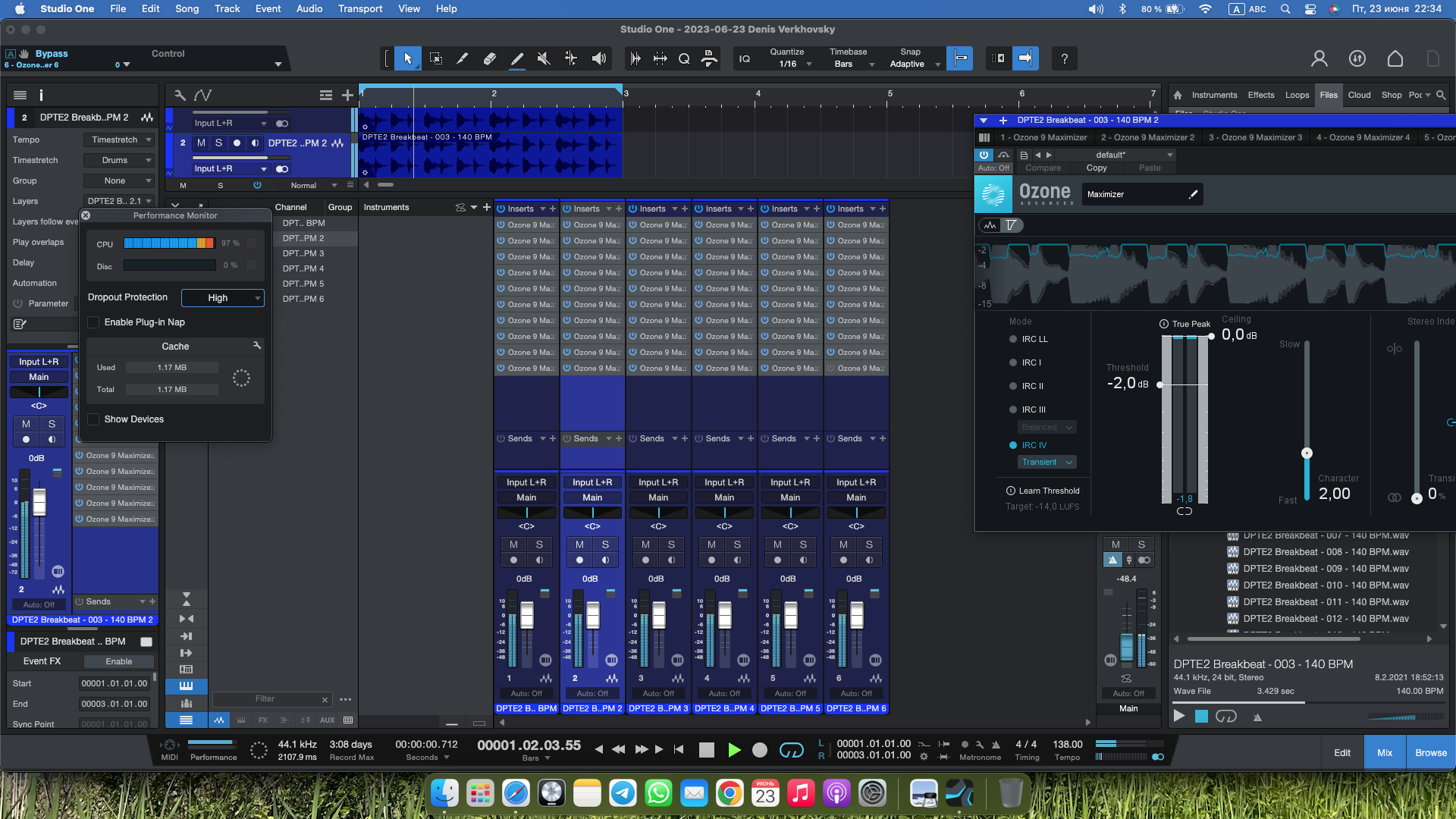
Task: Select the Listen speaker tool
Action: pos(598,58)
